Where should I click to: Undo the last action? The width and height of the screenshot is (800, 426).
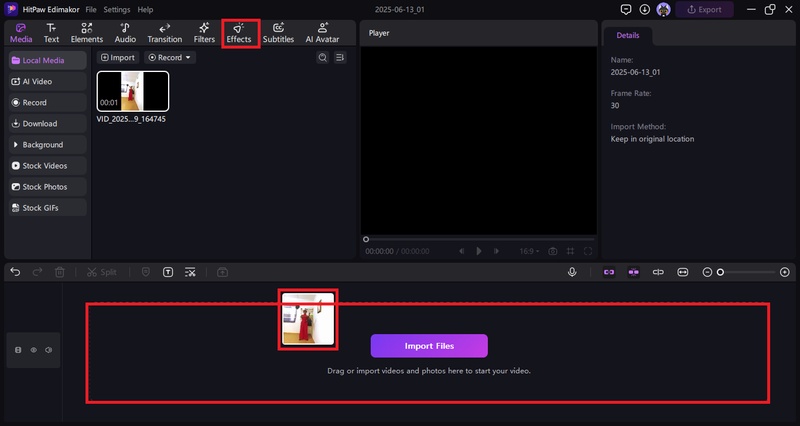click(15, 272)
